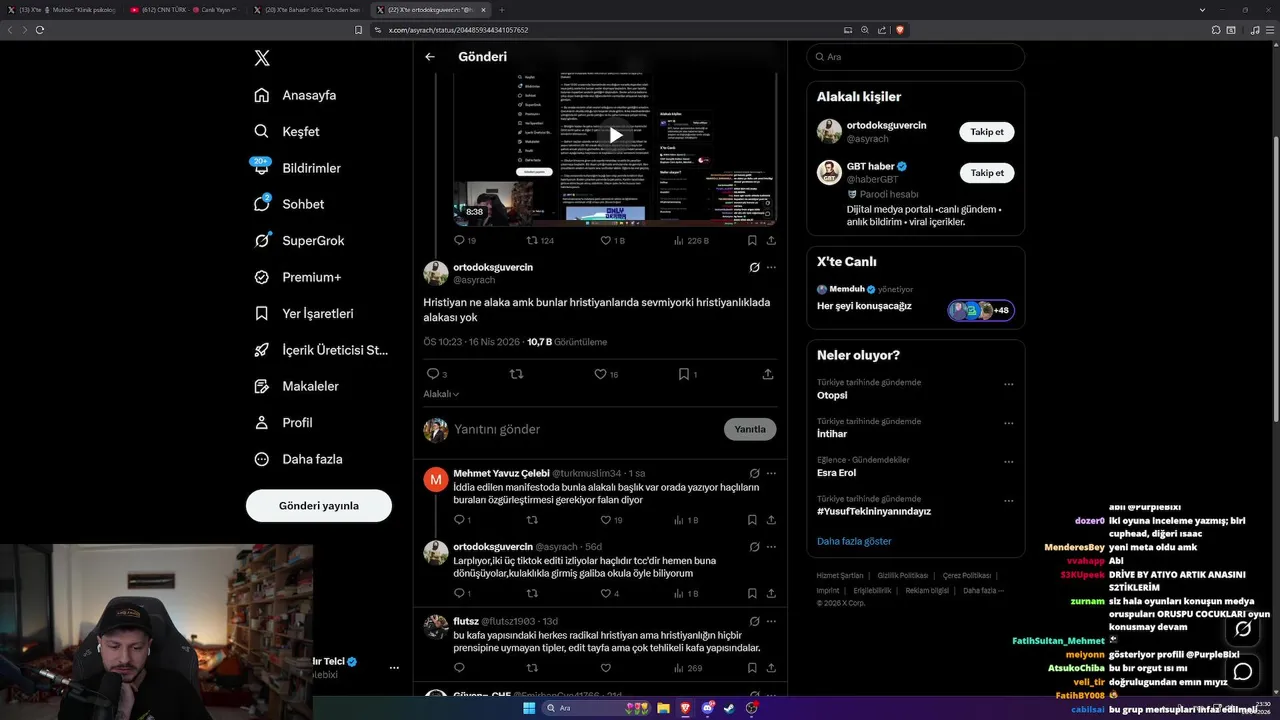Open more options for Esra Erol trend
The width and height of the screenshot is (1280, 720).
(1008, 462)
